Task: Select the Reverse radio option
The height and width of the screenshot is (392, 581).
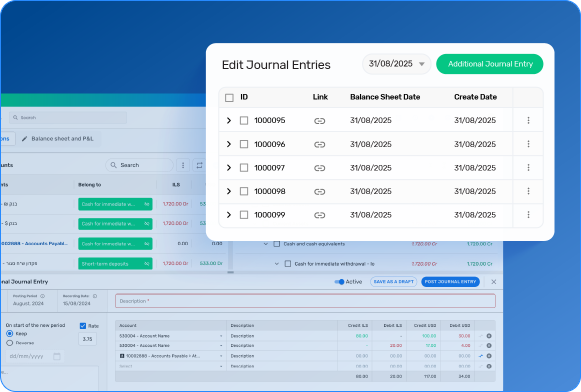Action: point(10,343)
